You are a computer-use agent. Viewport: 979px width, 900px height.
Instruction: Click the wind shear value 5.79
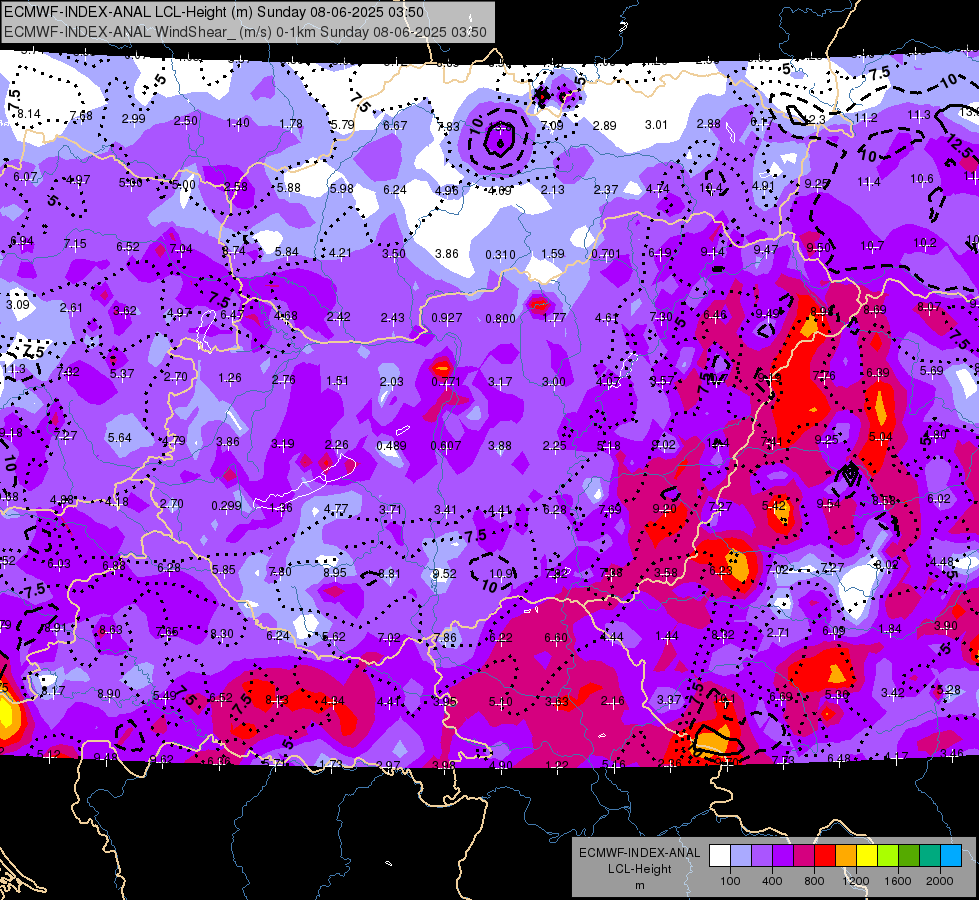[x=343, y=125]
